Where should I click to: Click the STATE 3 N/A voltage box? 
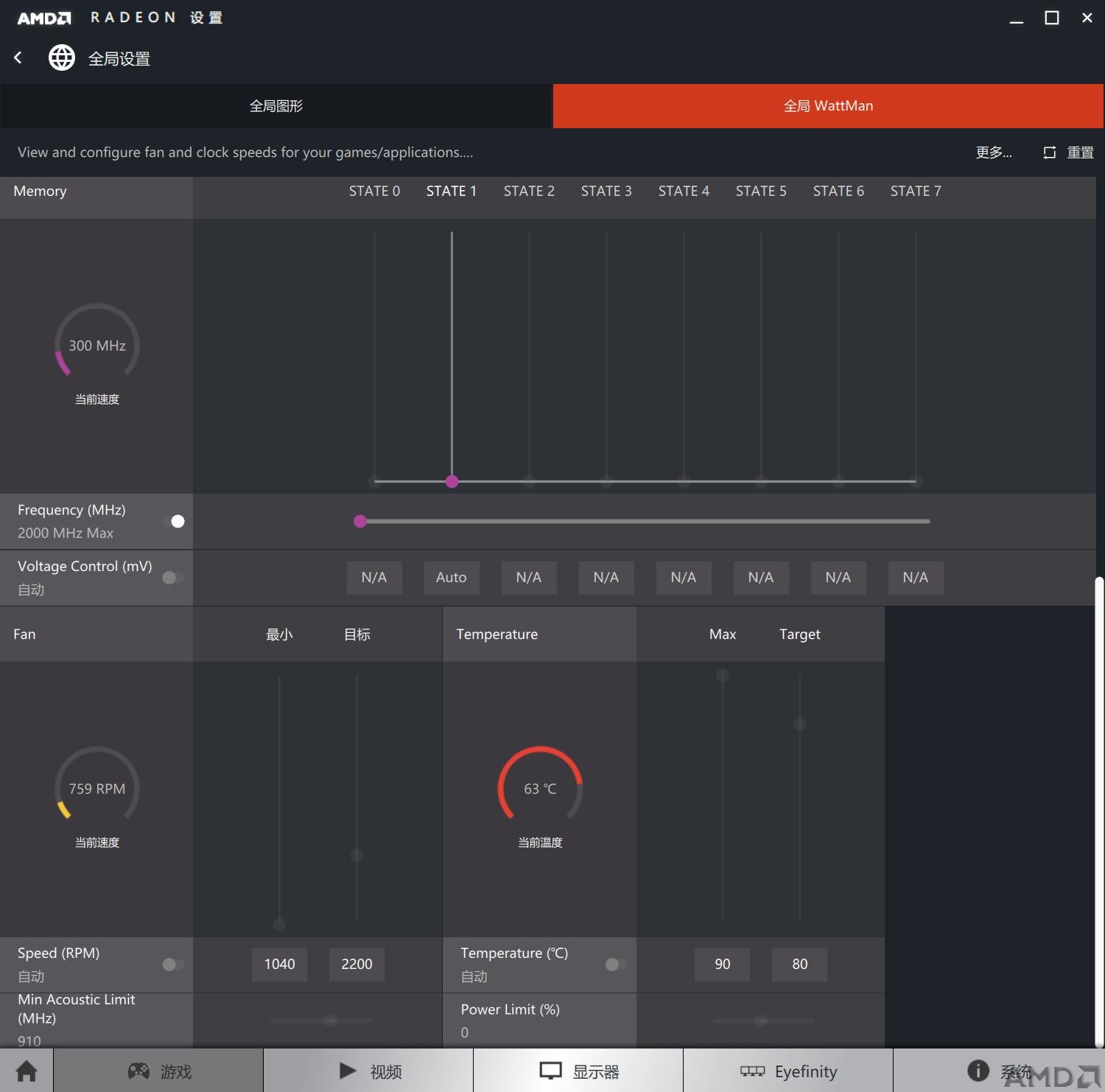pos(606,578)
